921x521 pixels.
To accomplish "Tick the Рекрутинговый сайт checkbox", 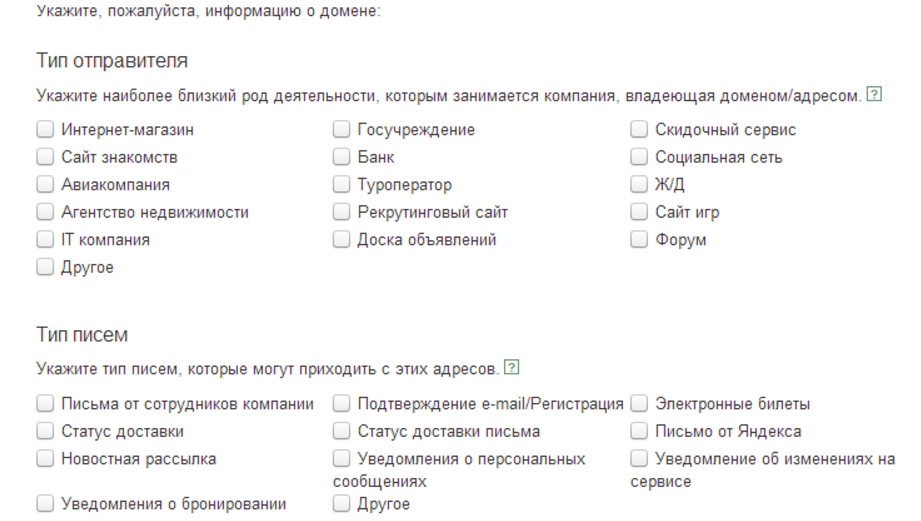I will point(342,212).
